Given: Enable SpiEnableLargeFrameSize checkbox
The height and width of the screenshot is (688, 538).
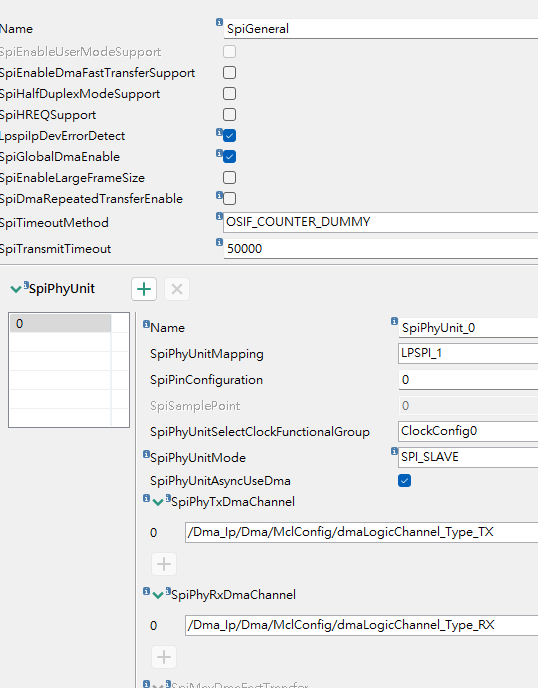Looking at the screenshot, I should coord(230,178).
